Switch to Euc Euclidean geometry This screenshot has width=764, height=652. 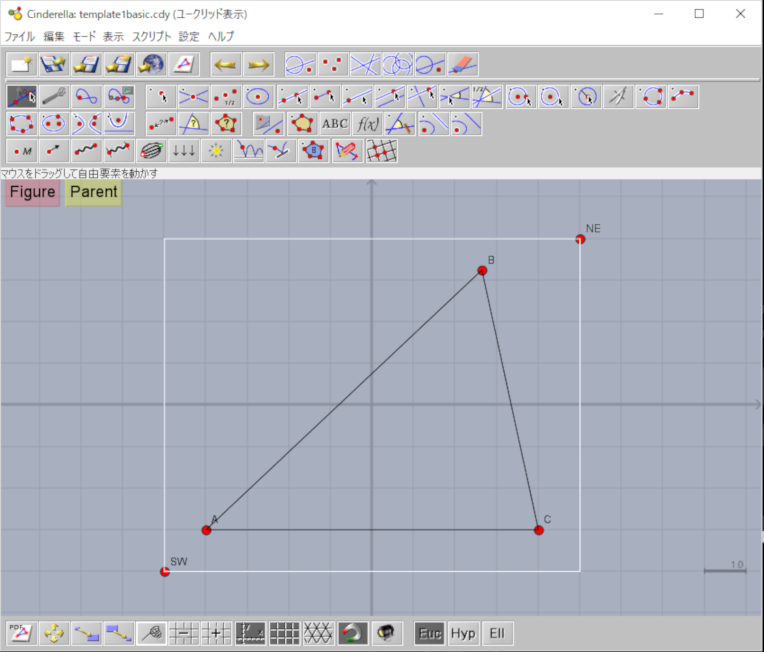(x=430, y=633)
